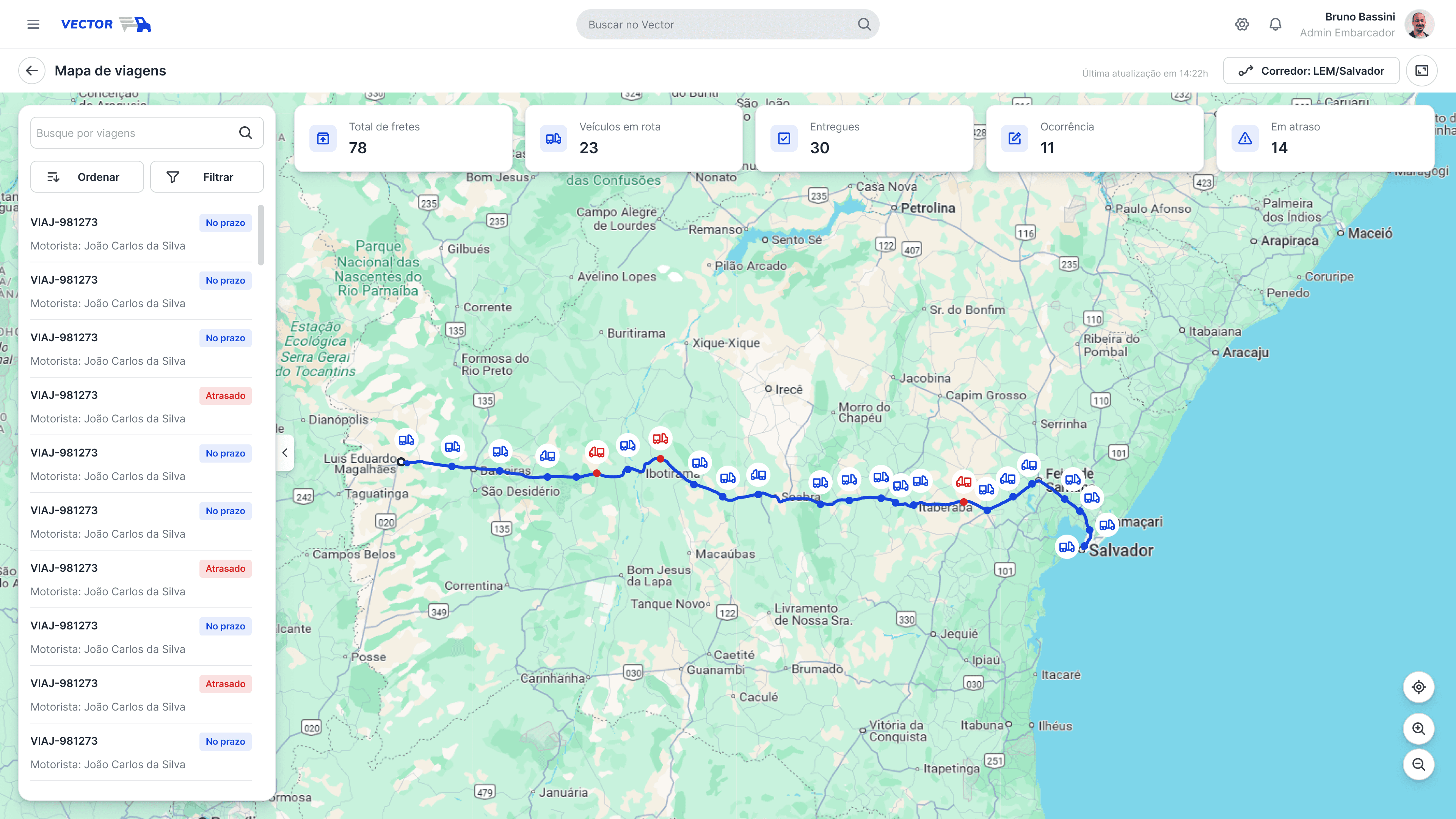
Task: Click the settings gear icon
Action: (x=1242, y=24)
